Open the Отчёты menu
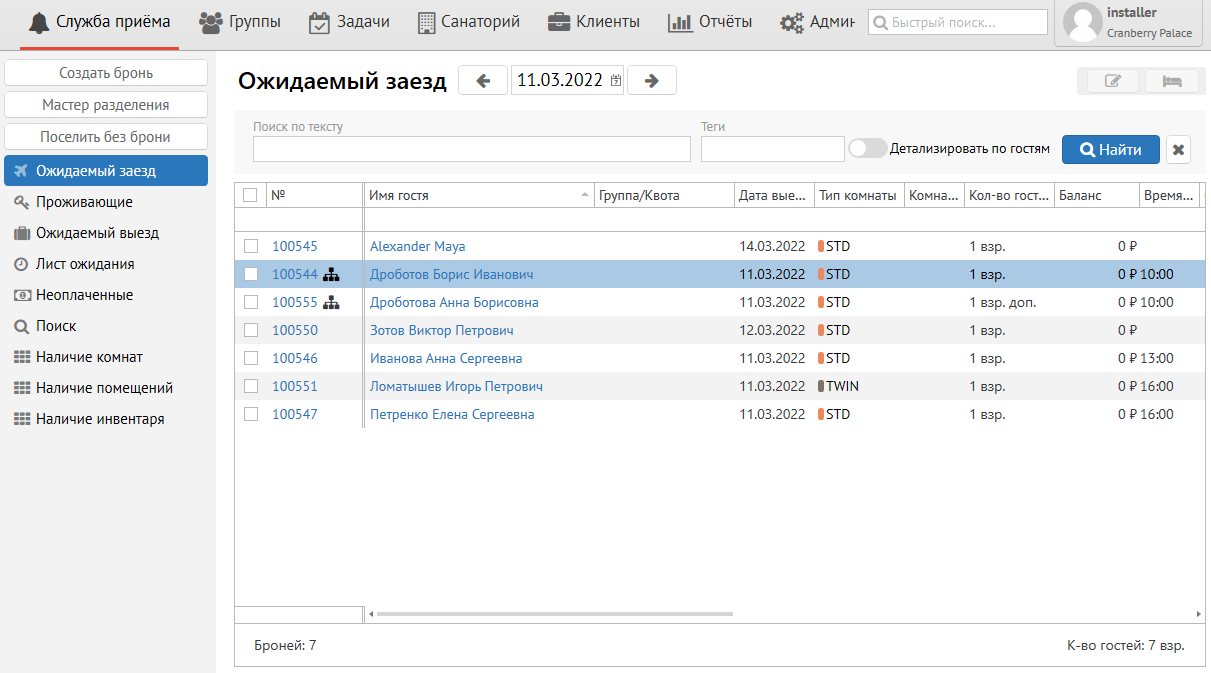Image resolution: width=1211 pixels, height=673 pixels. click(x=710, y=22)
